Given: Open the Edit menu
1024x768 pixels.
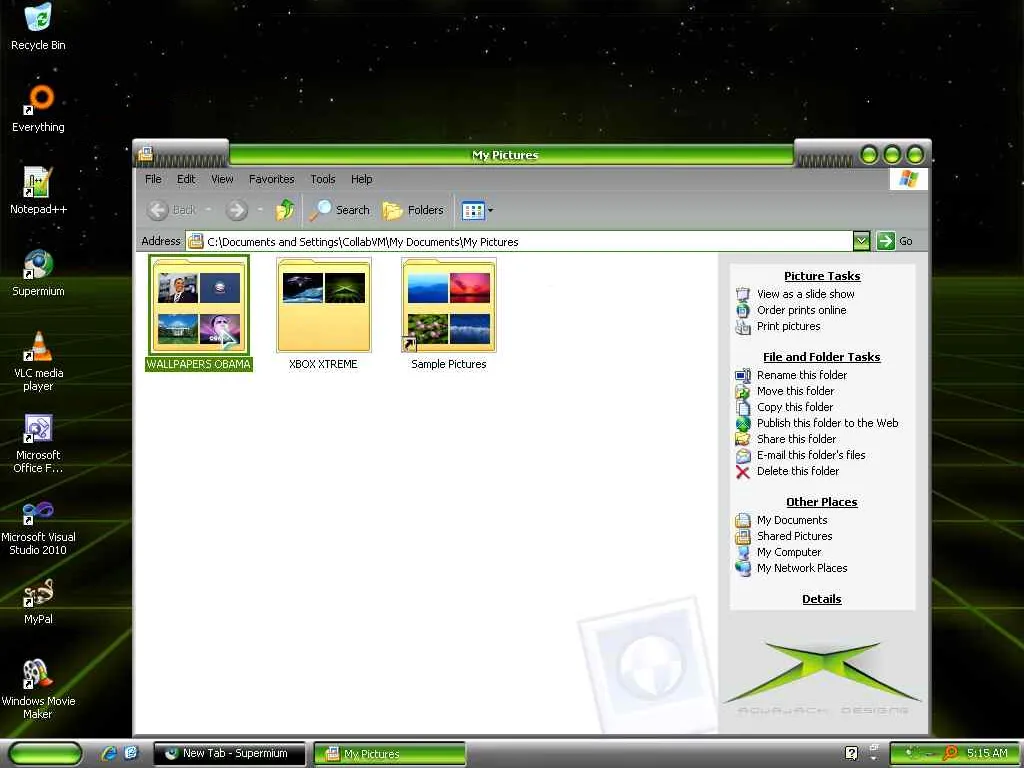Looking at the screenshot, I should pyautogui.click(x=186, y=179).
